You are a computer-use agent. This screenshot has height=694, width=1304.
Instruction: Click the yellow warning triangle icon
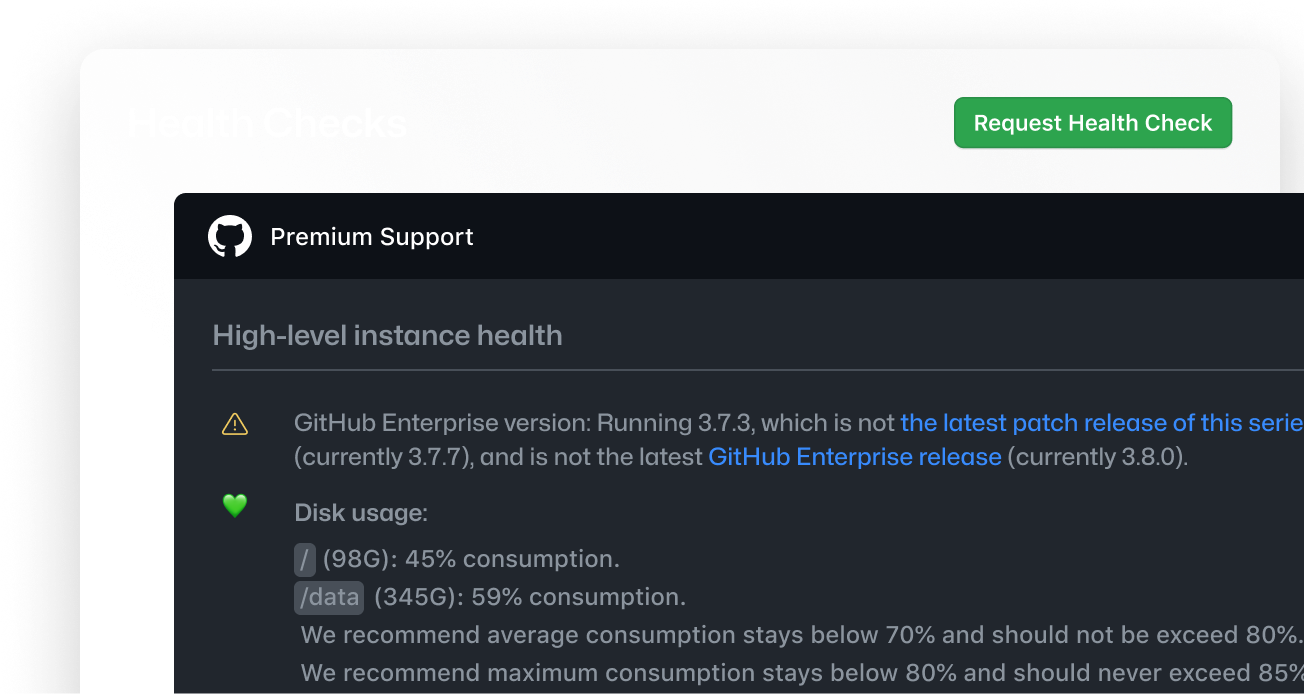click(x=234, y=424)
